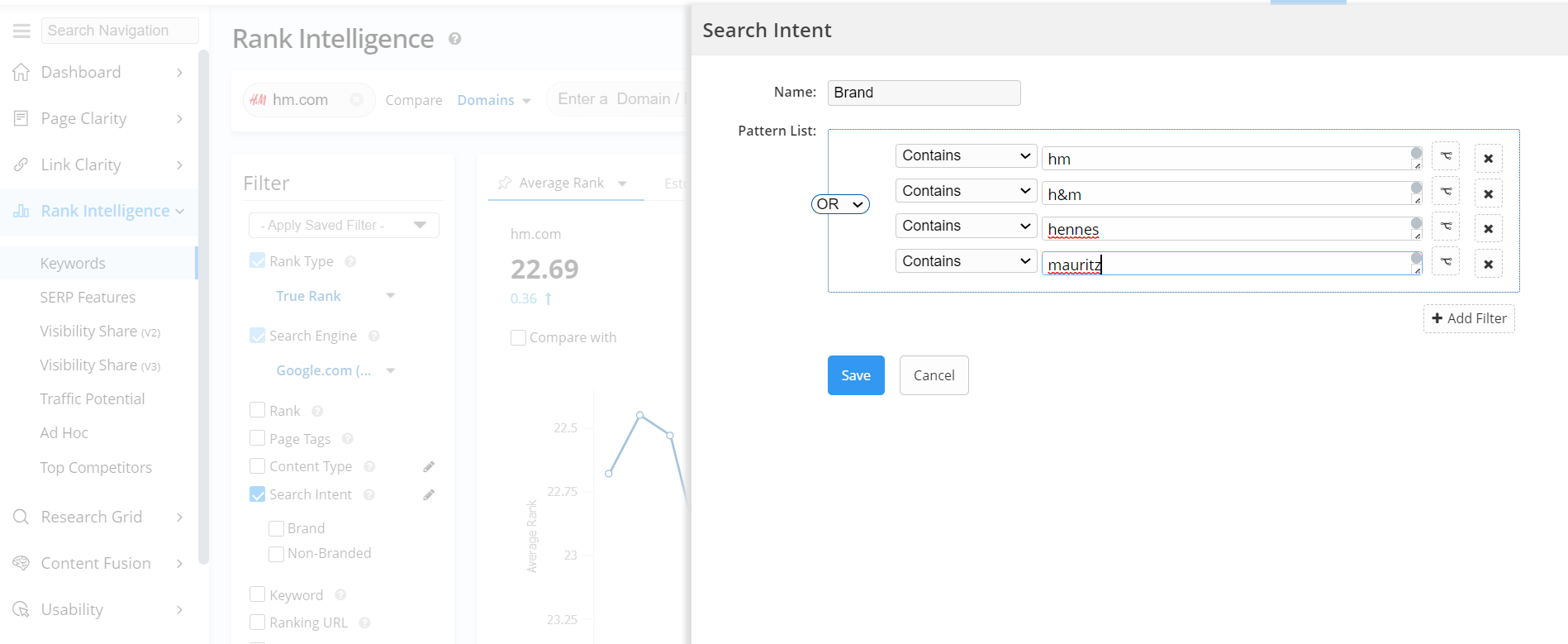Clear the hm.com domain chip
This screenshot has height=644, width=1568.
point(356,99)
